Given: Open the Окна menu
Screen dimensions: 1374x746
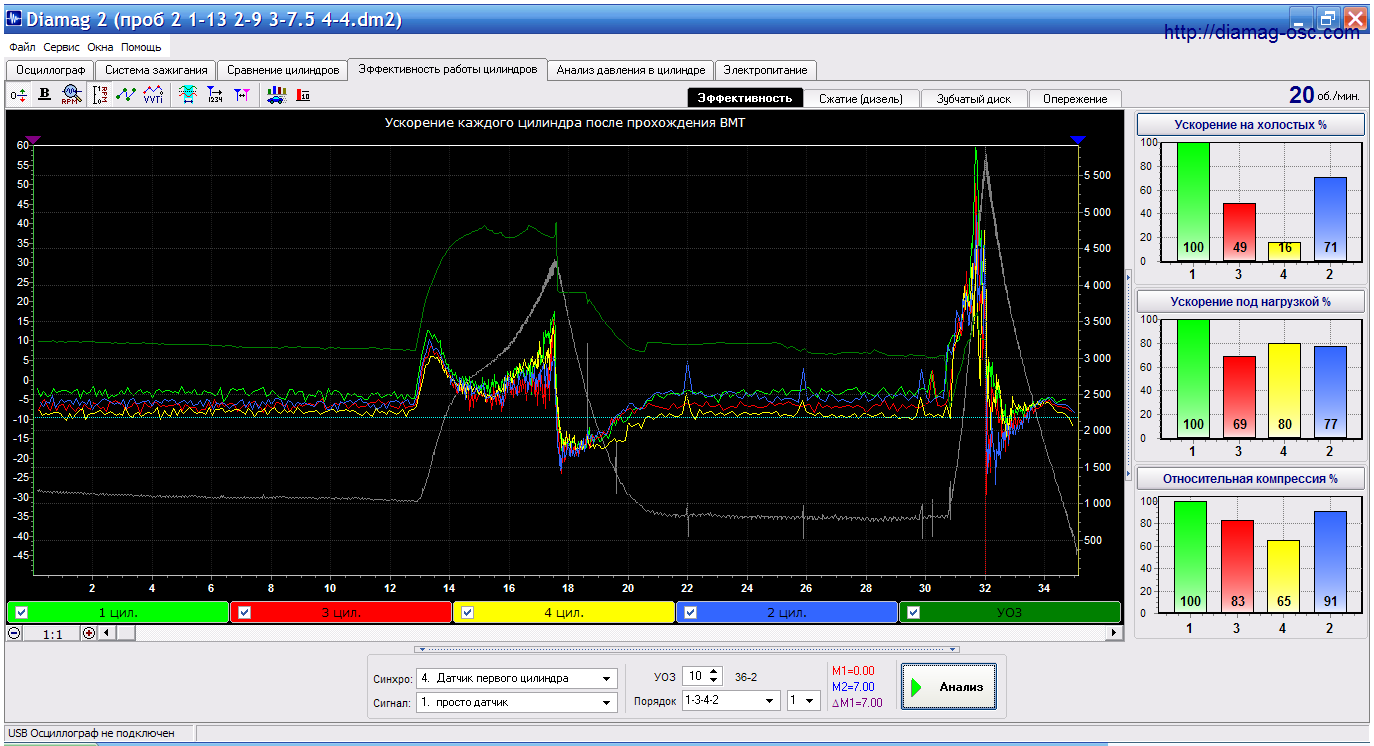Looking at the screenshot, I should [101, 47].
